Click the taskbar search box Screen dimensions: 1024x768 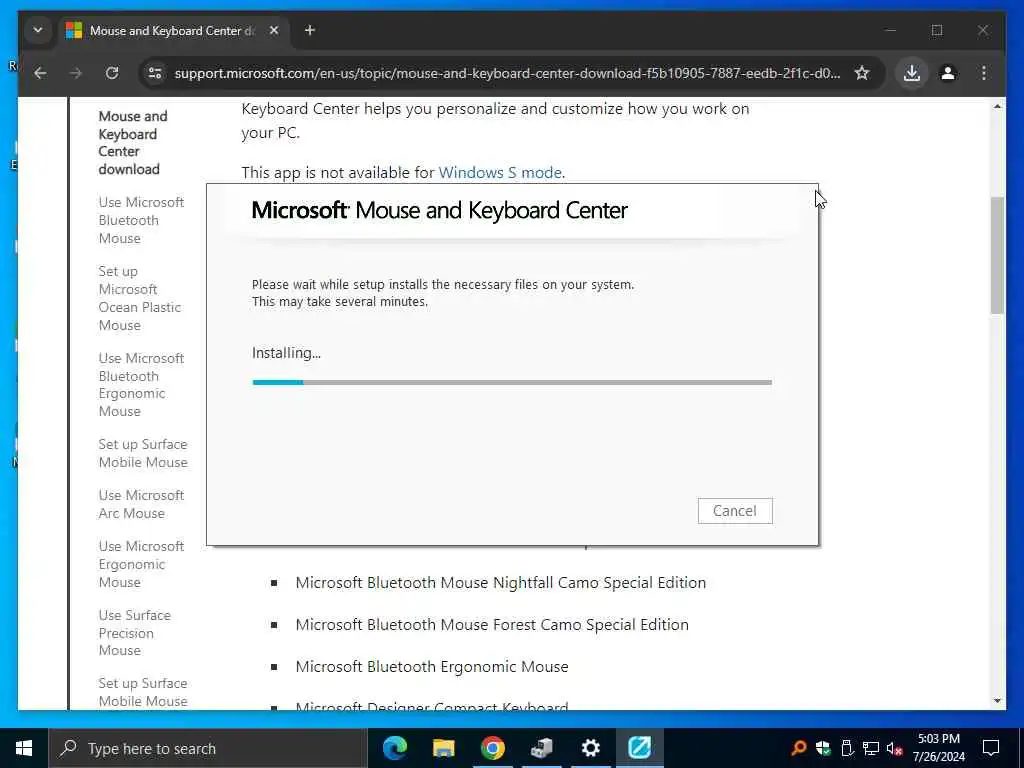point(208,748)
